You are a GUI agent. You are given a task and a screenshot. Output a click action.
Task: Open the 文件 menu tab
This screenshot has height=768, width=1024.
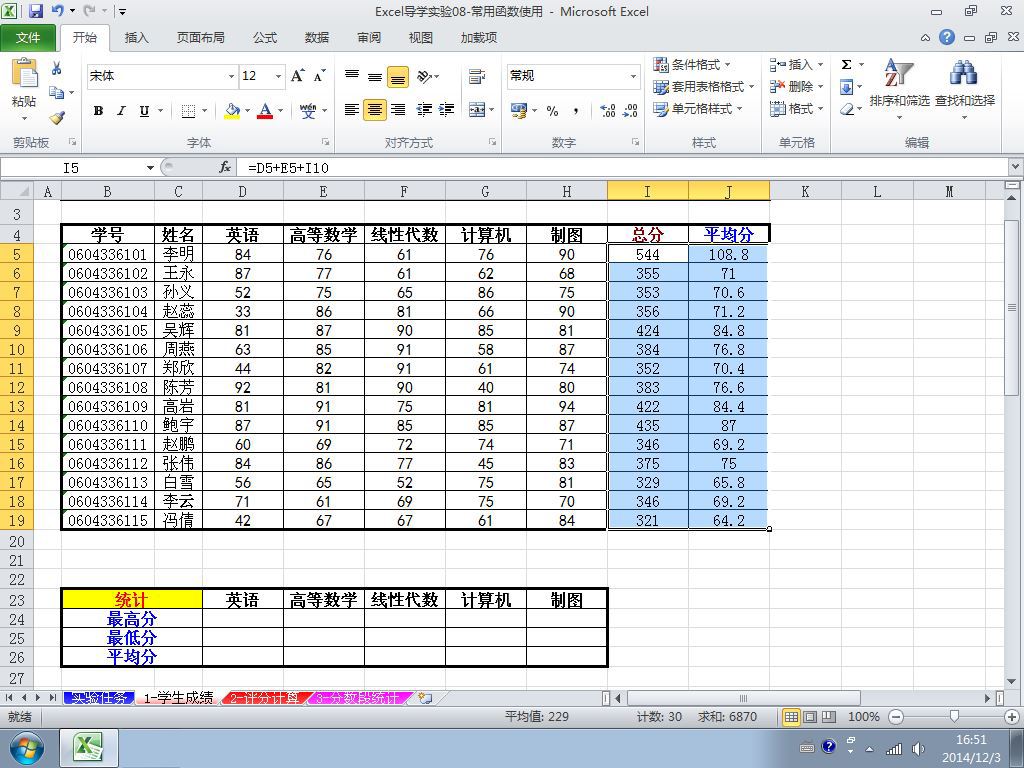(x=28, y=37)
